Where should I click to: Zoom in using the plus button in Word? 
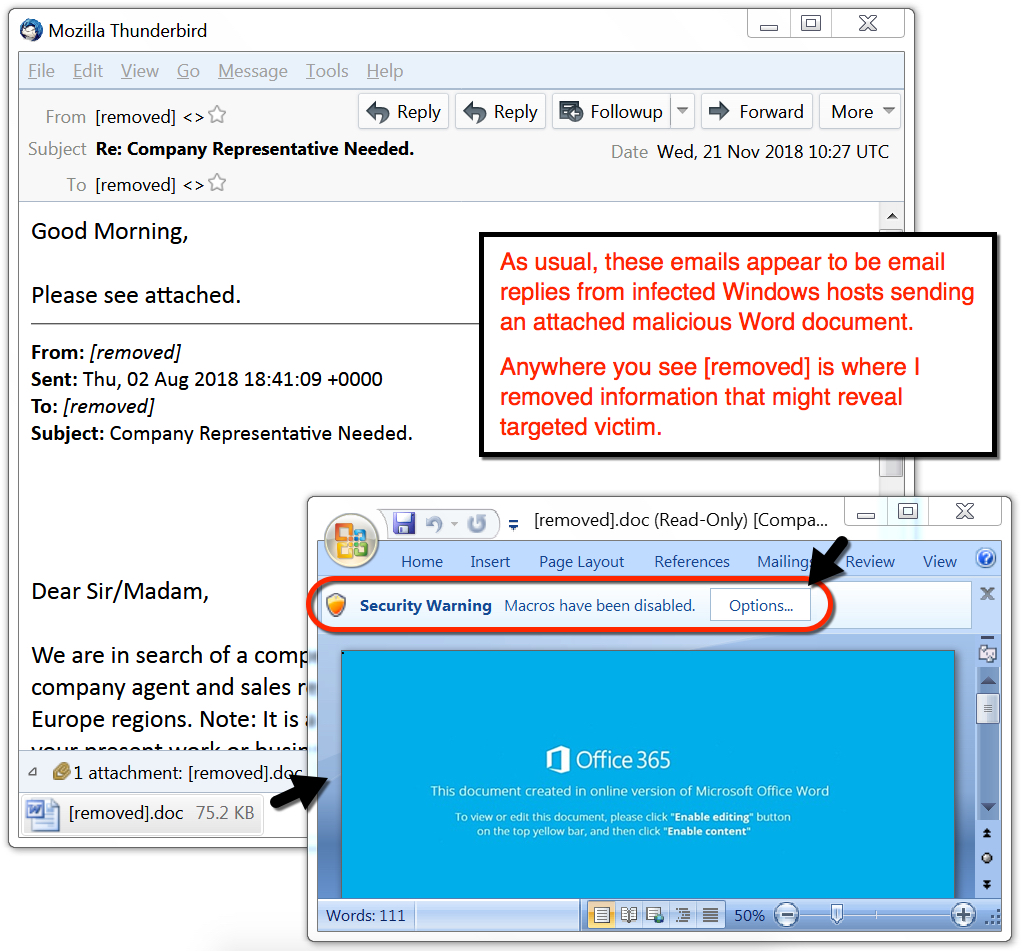[963, 915]
